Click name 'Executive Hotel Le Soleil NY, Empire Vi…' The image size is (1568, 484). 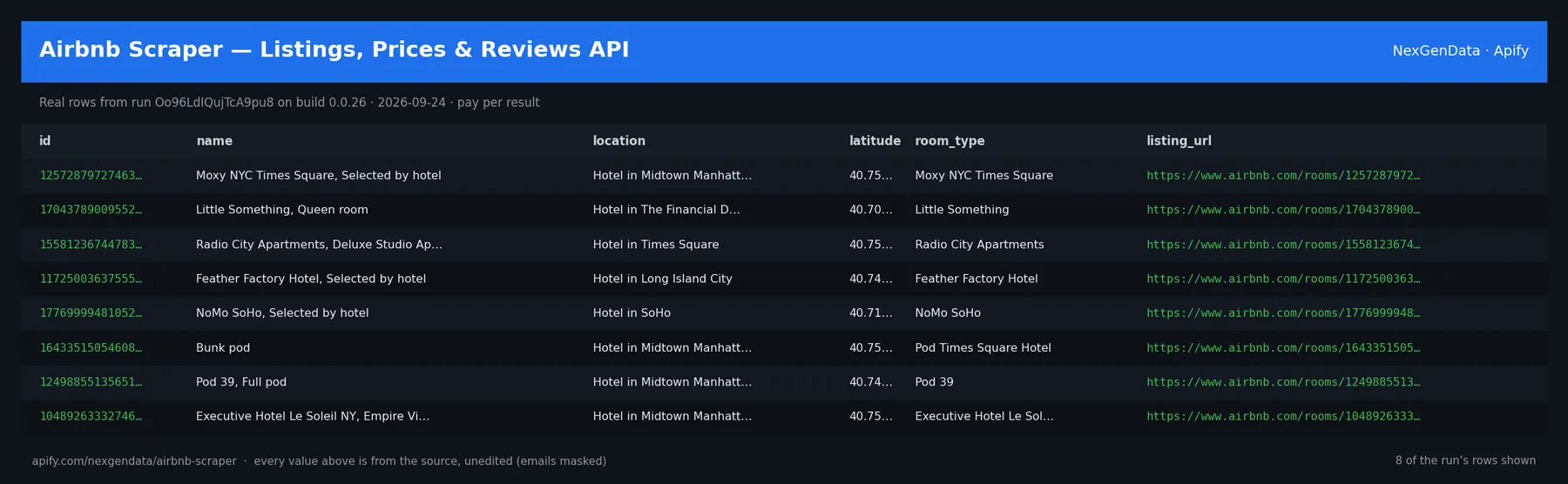313,416
